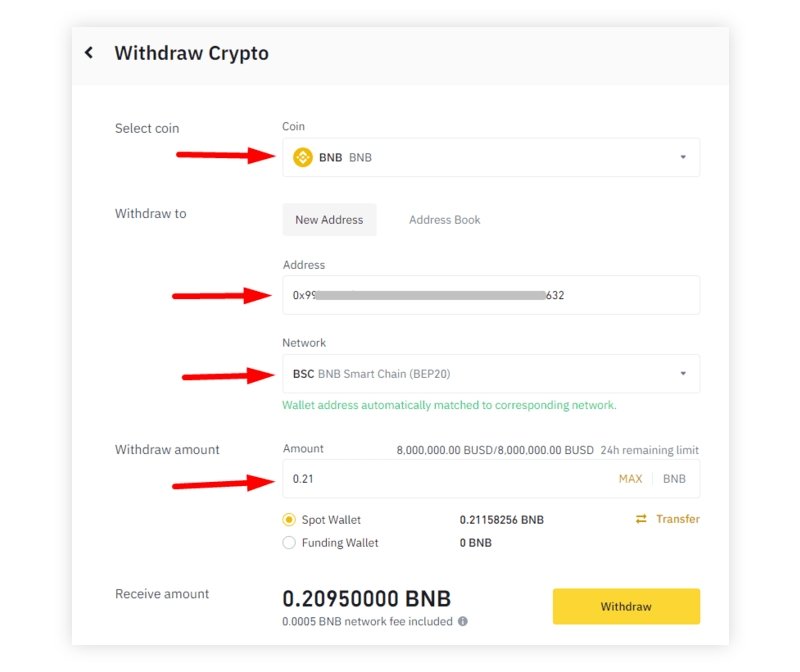
Task: Click the 24h remaining limit text
Action: coord(649,450)
